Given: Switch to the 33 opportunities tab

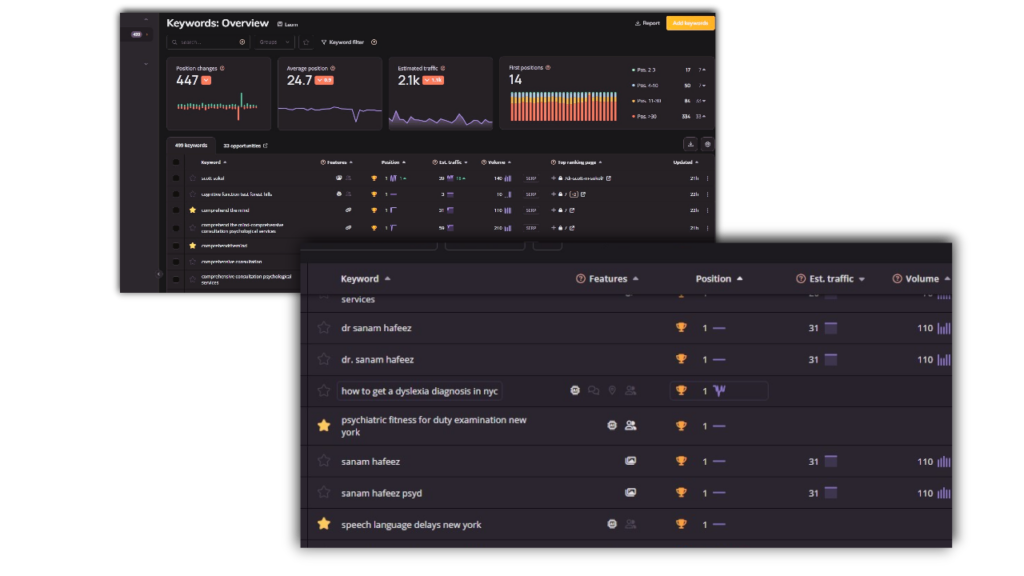Looking at the screenshot, I should (241, 145).
